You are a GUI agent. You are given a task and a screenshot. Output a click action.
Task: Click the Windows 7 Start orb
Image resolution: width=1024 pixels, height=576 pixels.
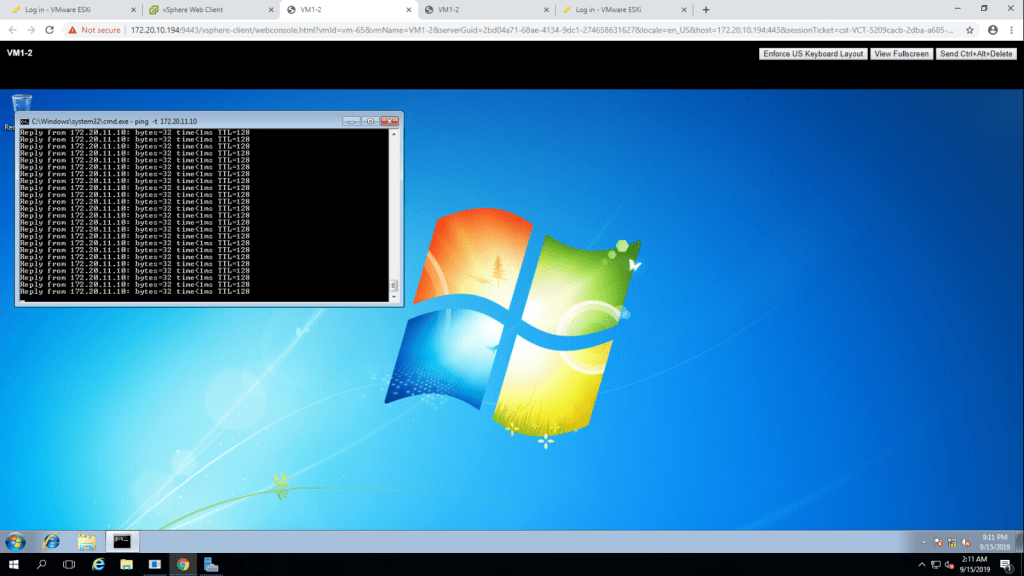click(x=16, y=541)
